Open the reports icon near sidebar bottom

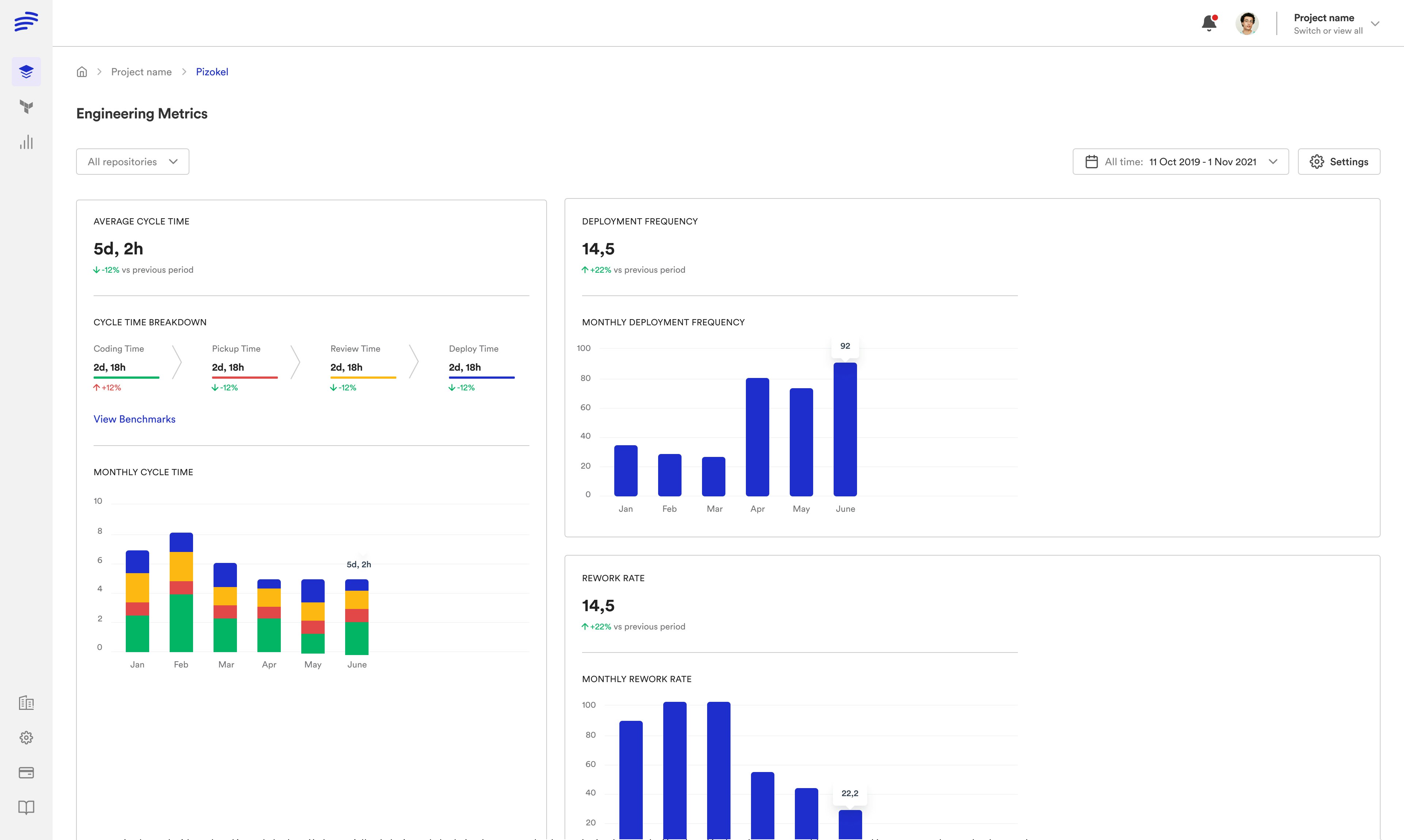(x=26, y=703)
